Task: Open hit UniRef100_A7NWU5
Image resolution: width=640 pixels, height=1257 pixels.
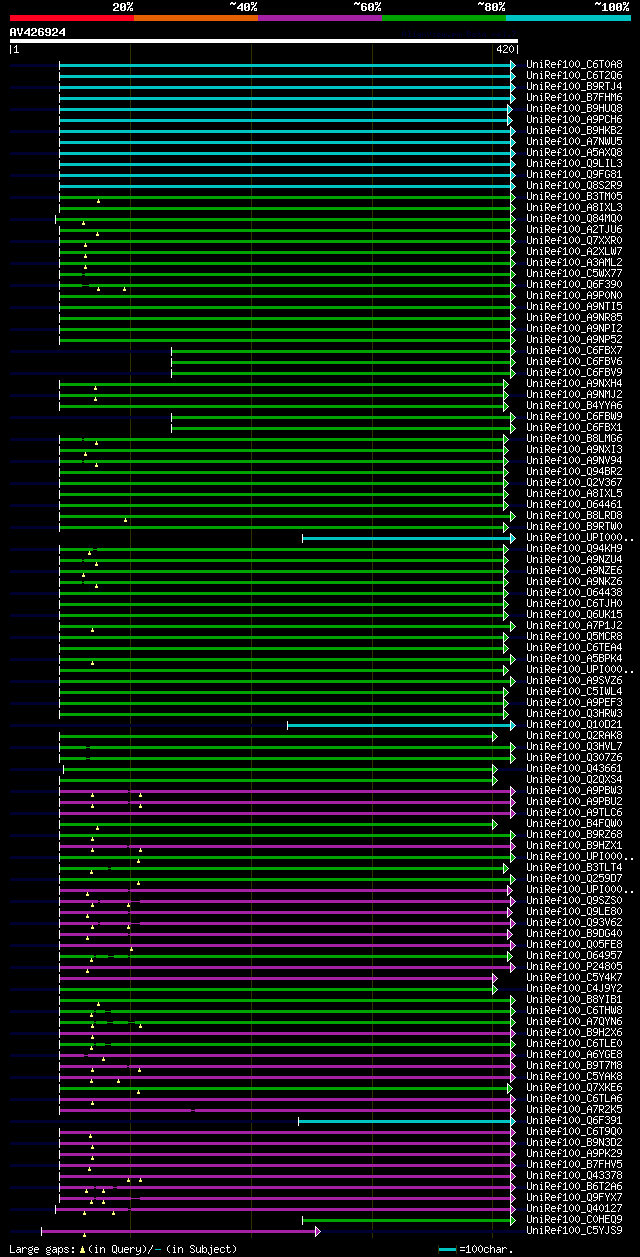Action: [574, 141]
